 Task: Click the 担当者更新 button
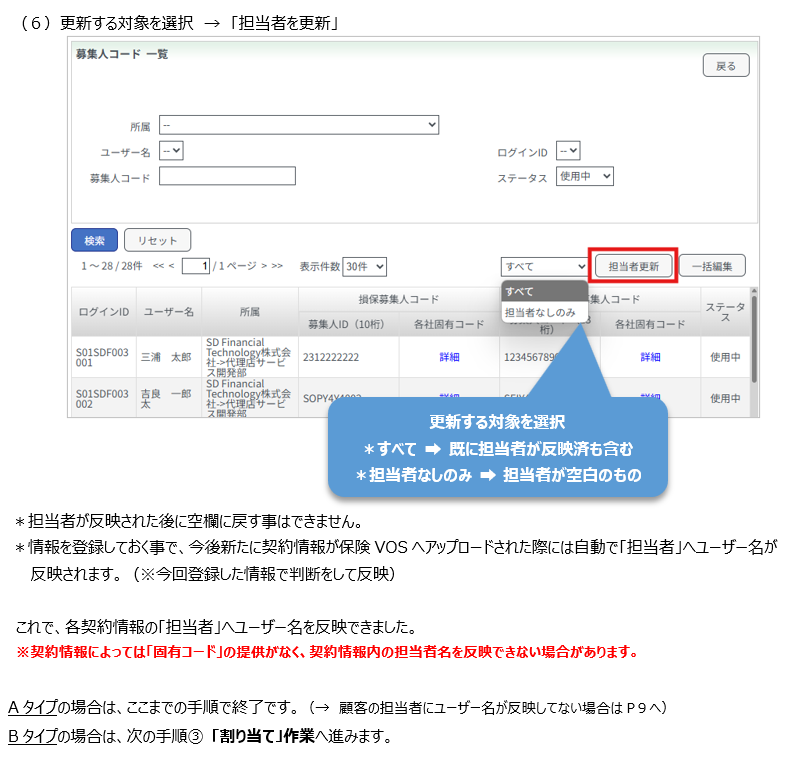pos(633,266)
